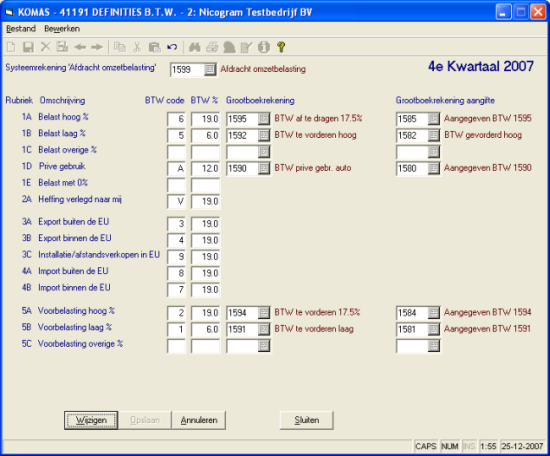The image size is (550, 456).
Task: Click 'BTW te vorderen laag' label
Action: click(x=314, y=329)
